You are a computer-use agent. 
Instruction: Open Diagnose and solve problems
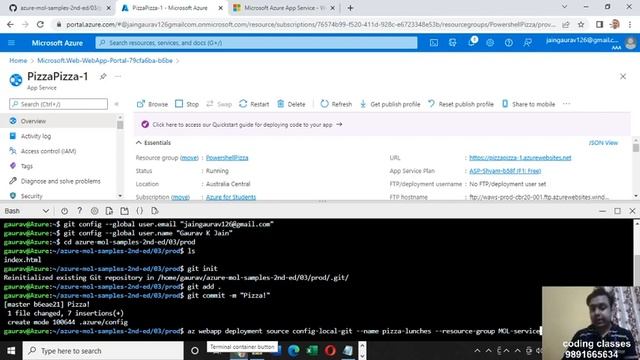(58, 181)
